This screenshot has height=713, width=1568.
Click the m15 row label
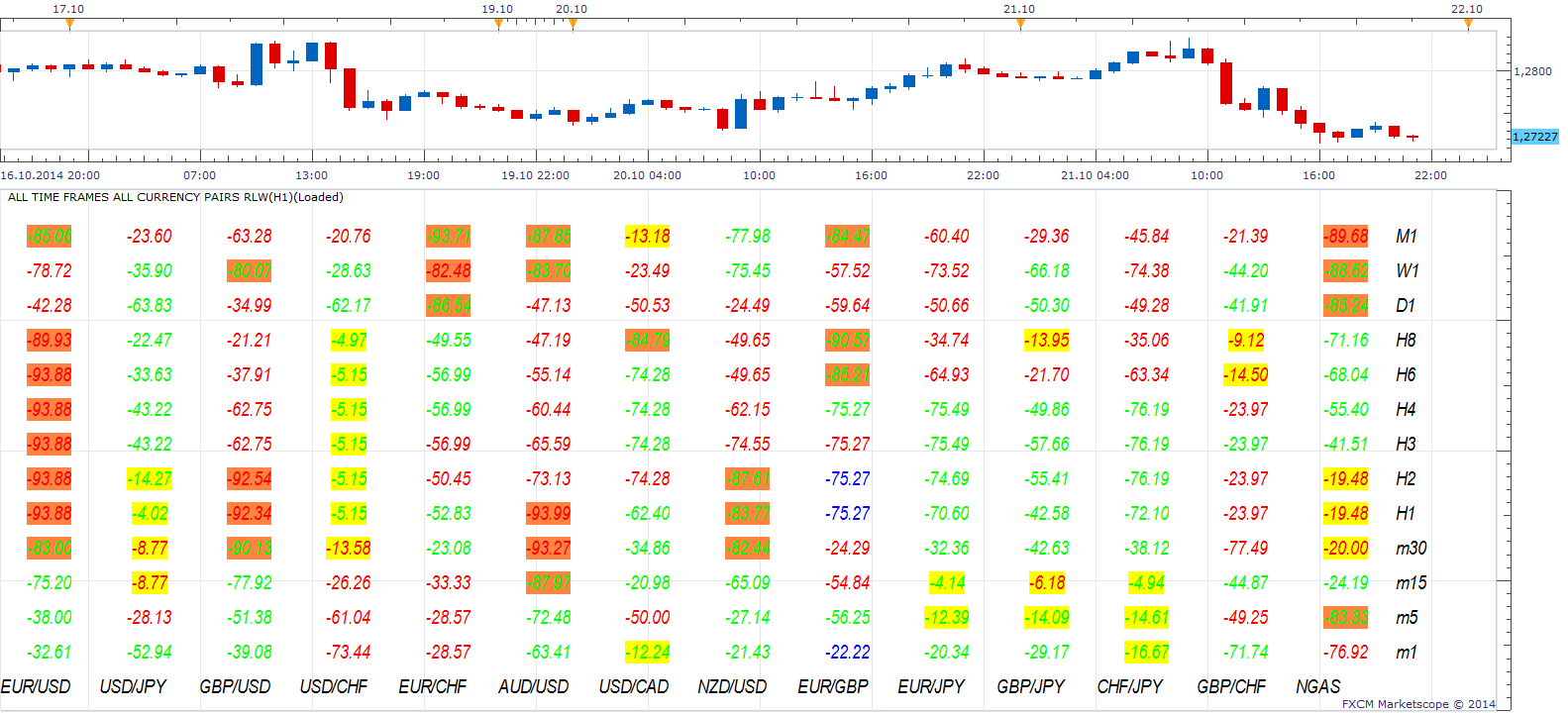pos(1411,583)
